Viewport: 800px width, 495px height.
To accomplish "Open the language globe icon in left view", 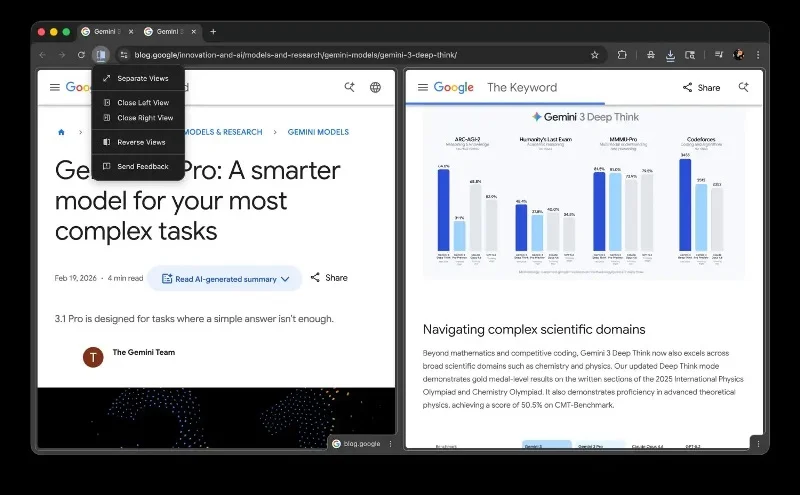I will pos(375,87).
